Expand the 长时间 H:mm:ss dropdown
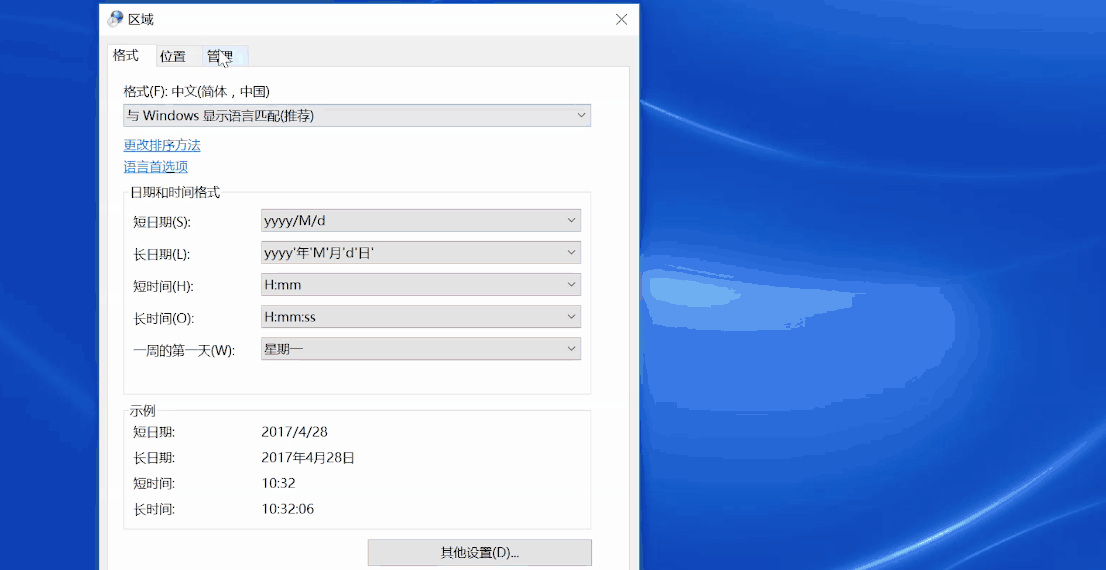Image resolution: width=1106 pixels, height=570 pixels. 421,317
